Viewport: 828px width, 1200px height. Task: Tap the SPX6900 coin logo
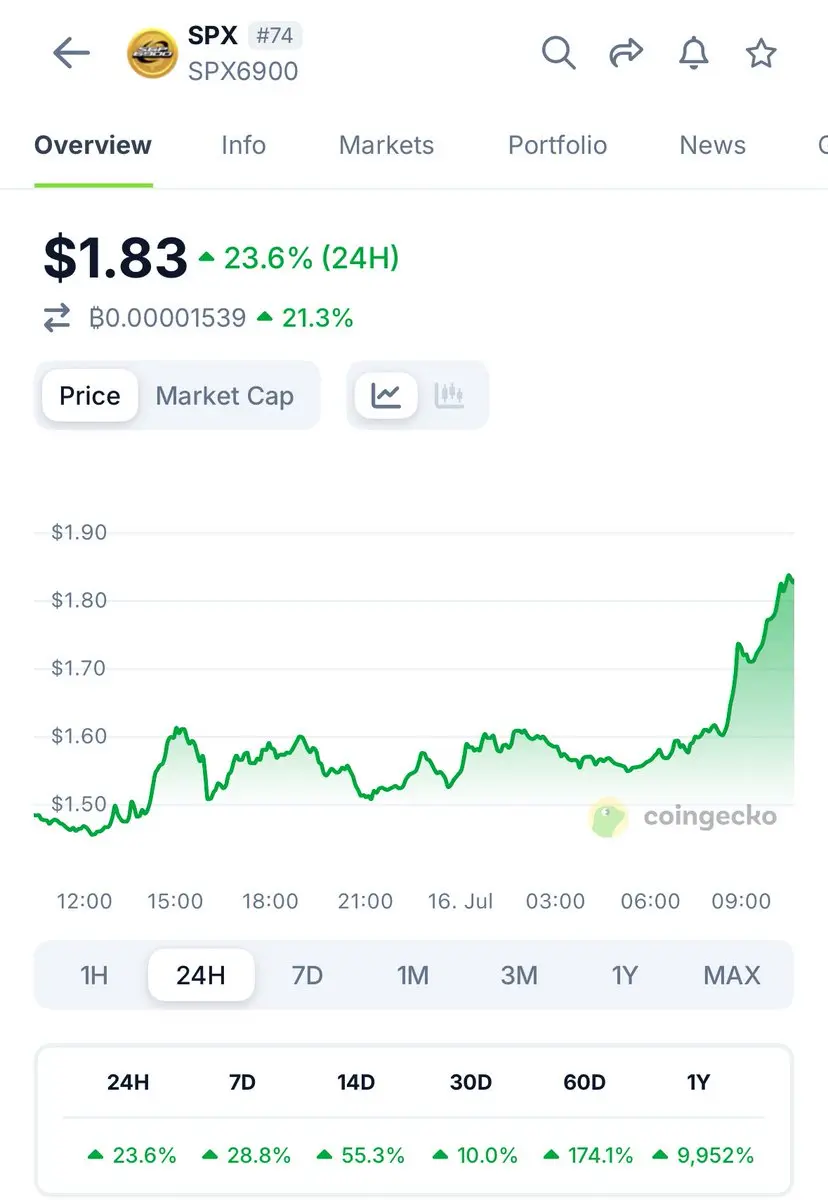[x=152, y=53]
